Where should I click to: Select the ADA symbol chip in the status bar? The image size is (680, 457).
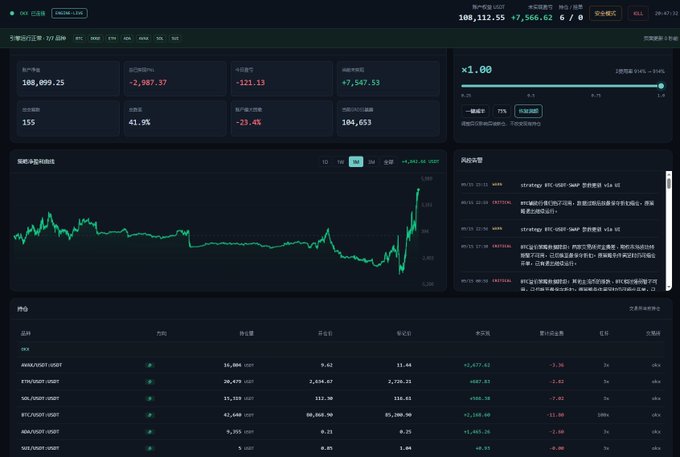(127, 38)
